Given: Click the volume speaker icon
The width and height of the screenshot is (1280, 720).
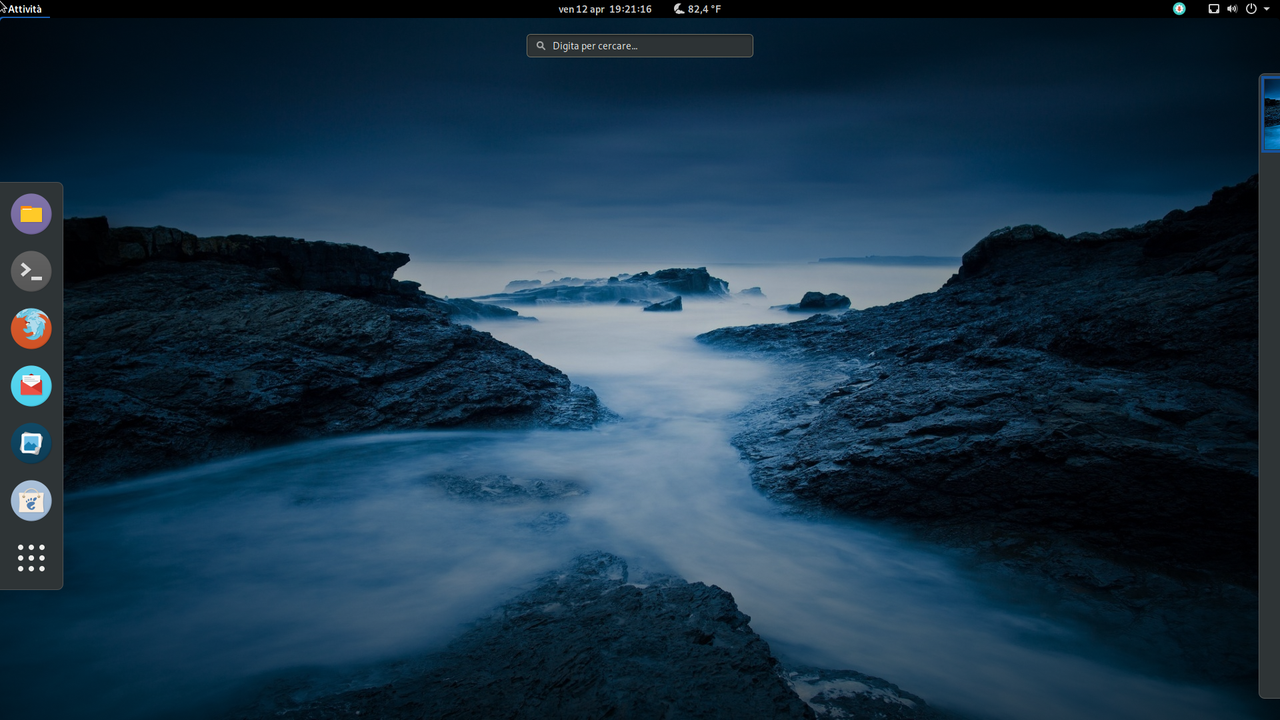Looking at the screenshot, I should (x=1232, y=9).
